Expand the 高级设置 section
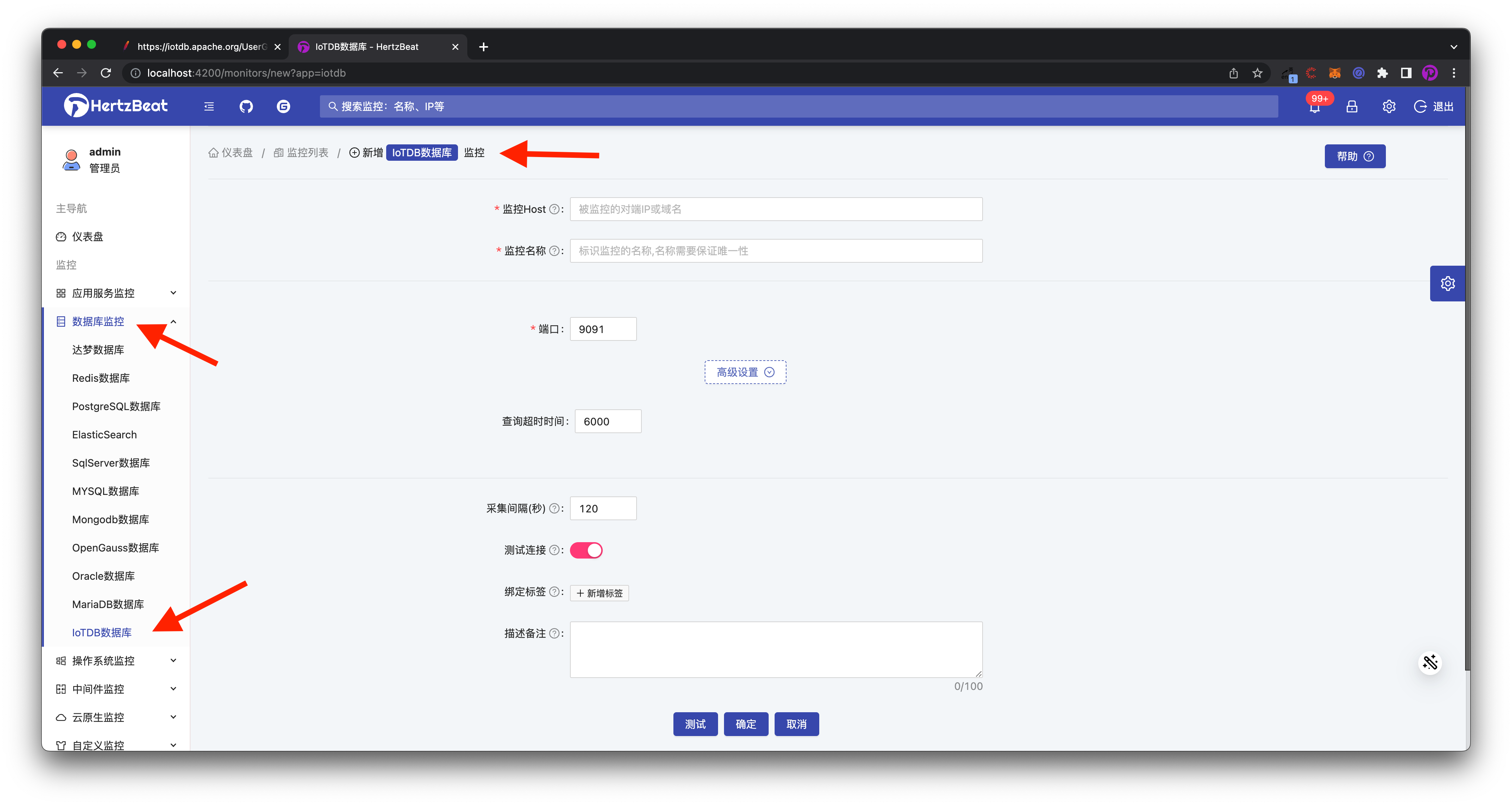The width and height of the screenshot is (1512, 806). coord(745,372)
